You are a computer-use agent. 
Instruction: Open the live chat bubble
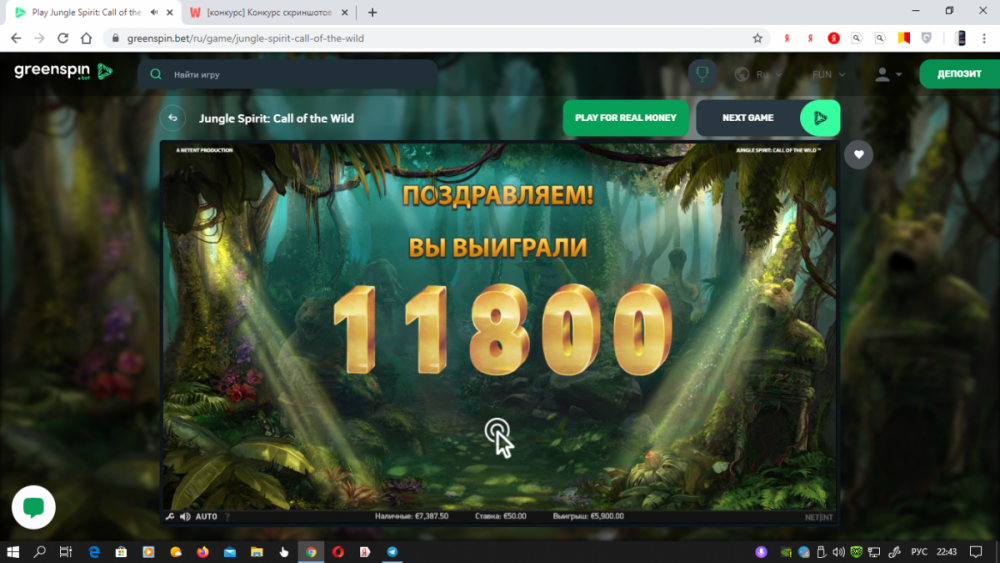click(x=34, y=507)
